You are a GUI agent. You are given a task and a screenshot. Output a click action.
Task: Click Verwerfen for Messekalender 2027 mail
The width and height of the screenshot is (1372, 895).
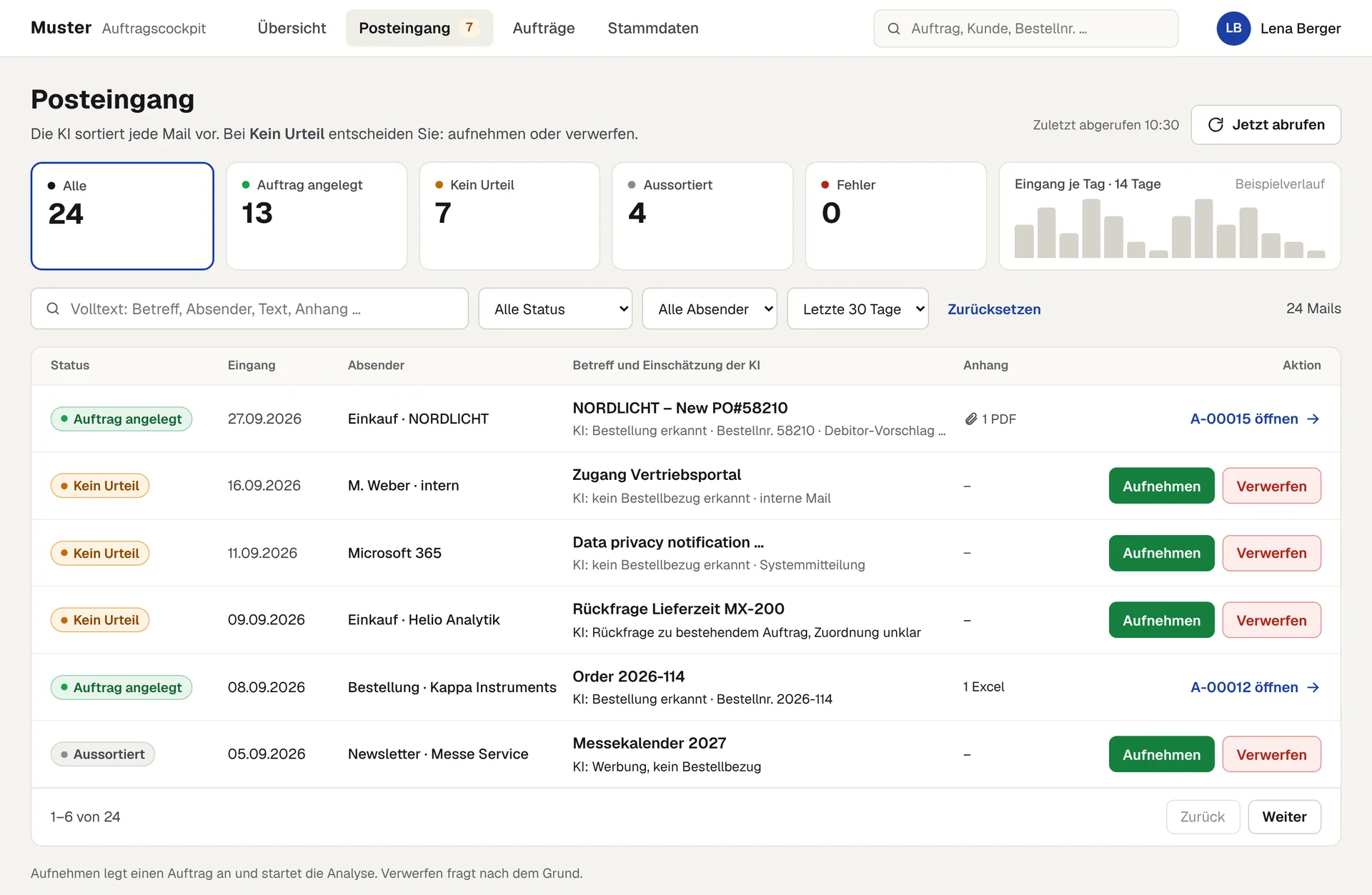[x=1271, y=754]
